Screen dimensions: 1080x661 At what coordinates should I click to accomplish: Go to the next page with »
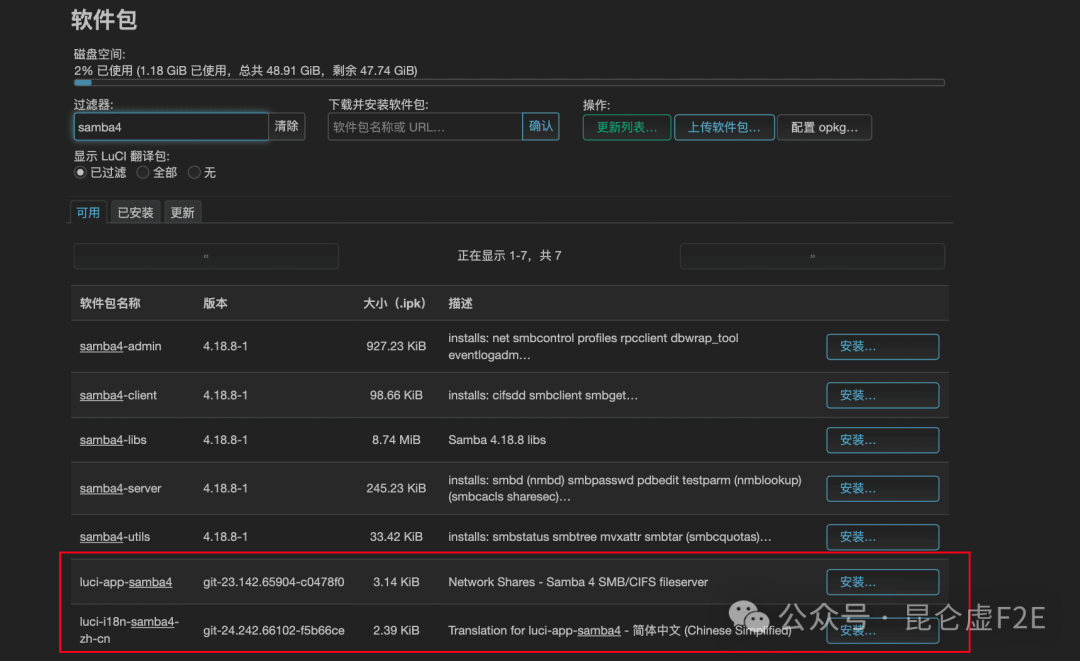[812, 256]
